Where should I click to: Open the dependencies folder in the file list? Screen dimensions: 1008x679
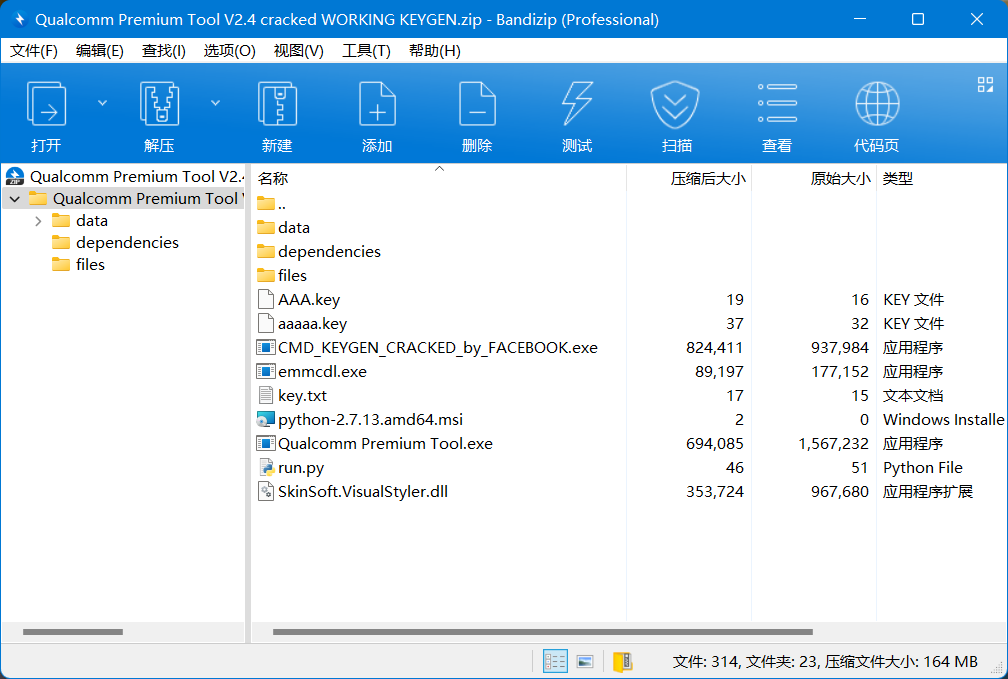pyautogui.click(x=328, y=251)
